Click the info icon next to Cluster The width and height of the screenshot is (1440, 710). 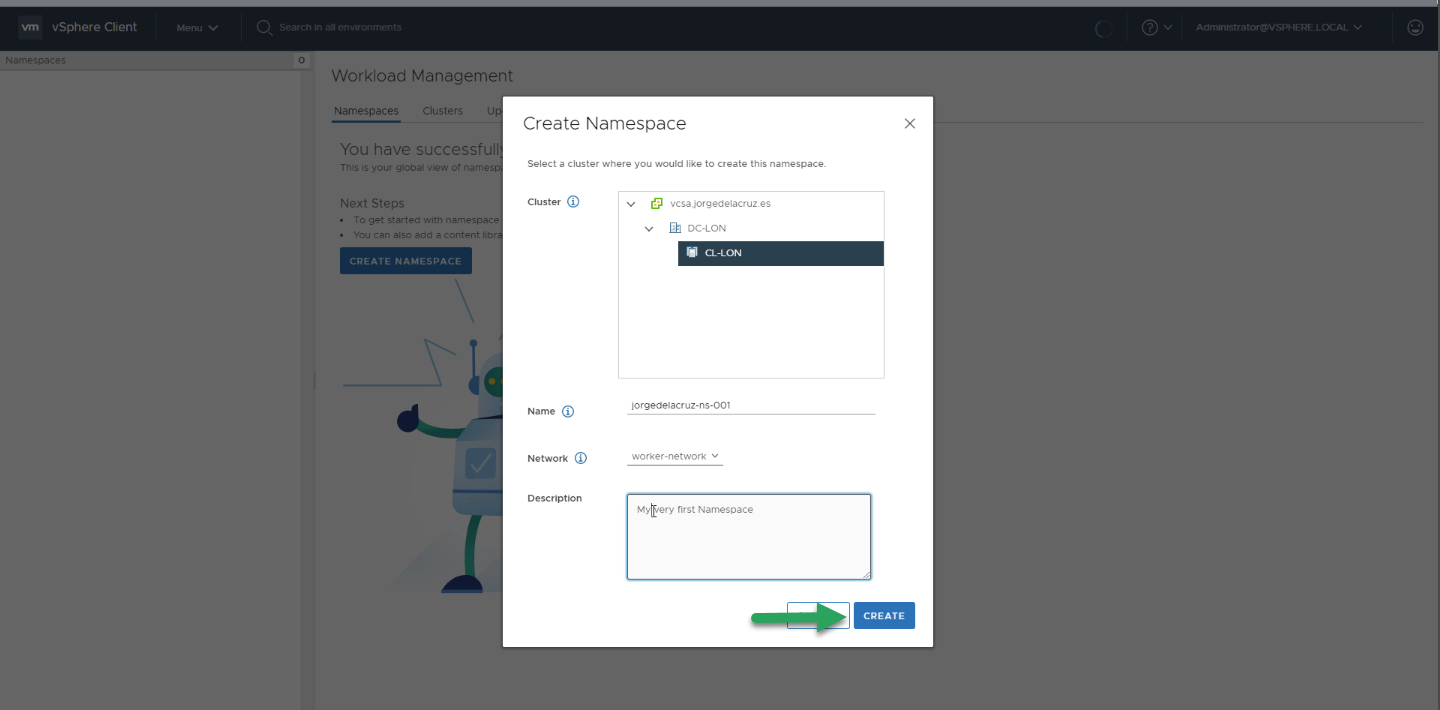point(573,202)
